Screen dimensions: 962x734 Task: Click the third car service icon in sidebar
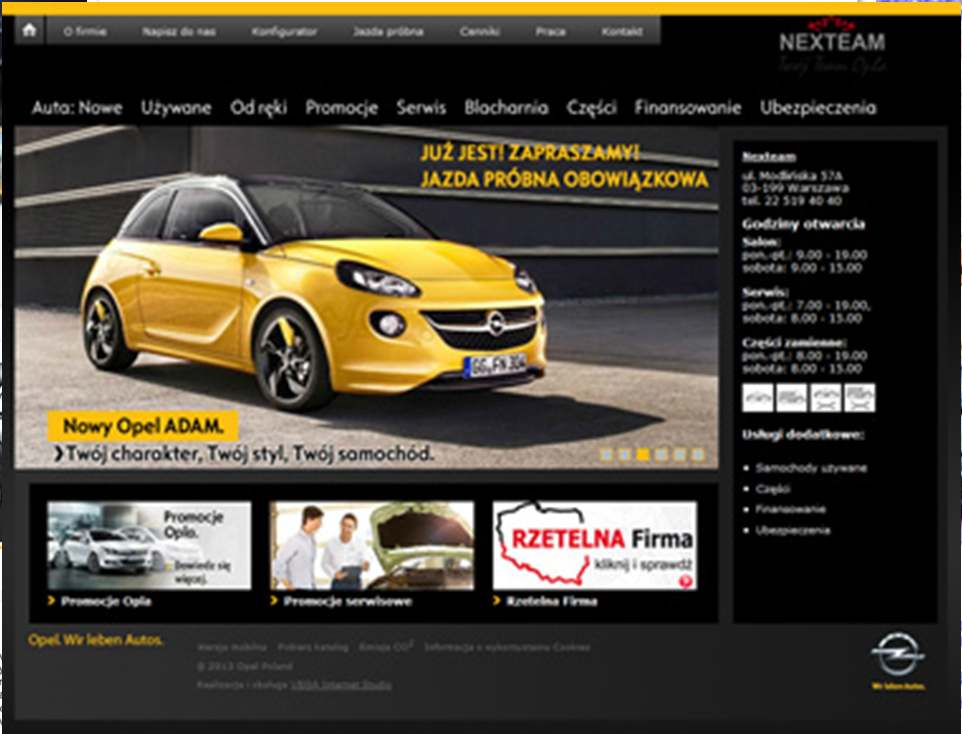[826, 398]
